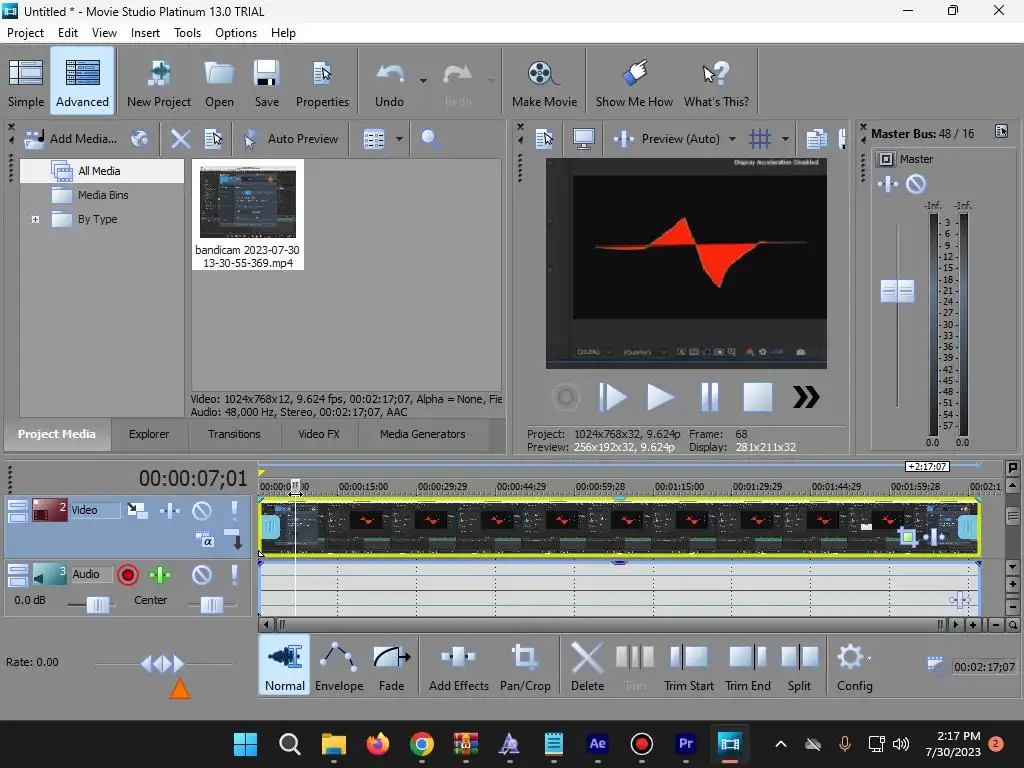Expand the By Type tree node
The width and height of the screenshot is (1024, 768).
(35, 219)
